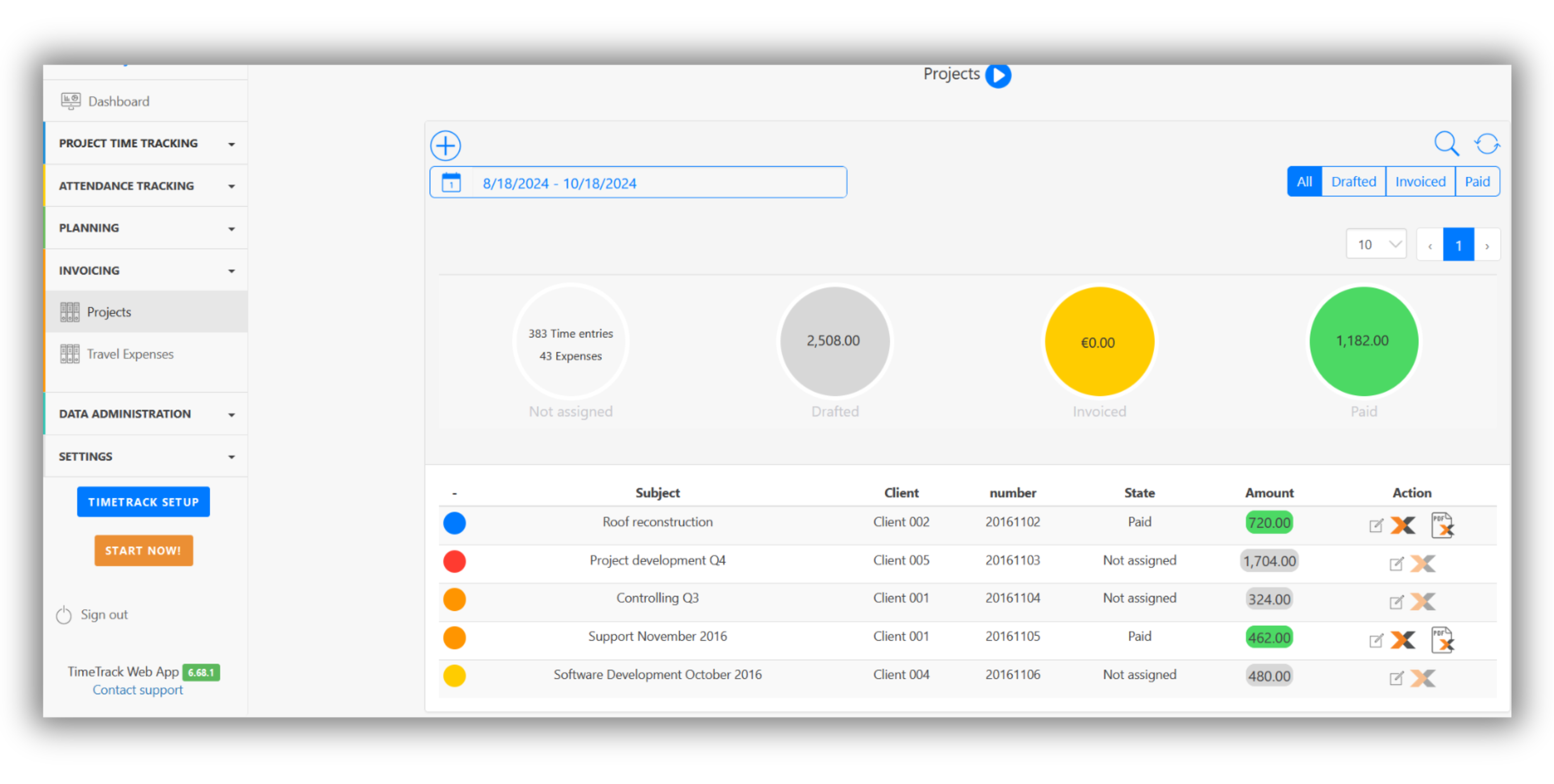This screenshot has width=1554, height=784.
Task: Open Travel Expenses from the sidebar
Action: coord(130,354)
